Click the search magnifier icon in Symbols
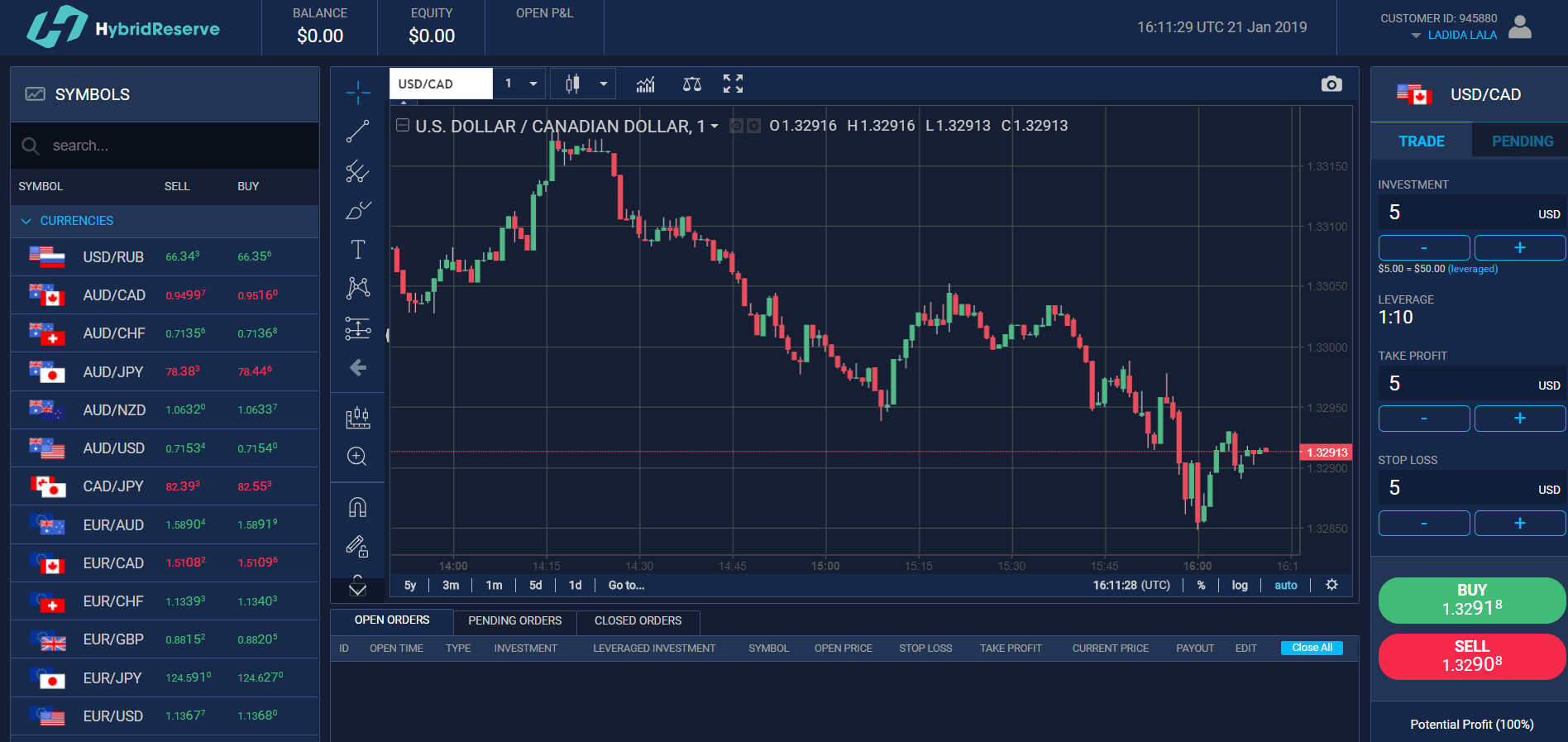The width and height of the screenshot is (1568, 742). tap(31, 146)
